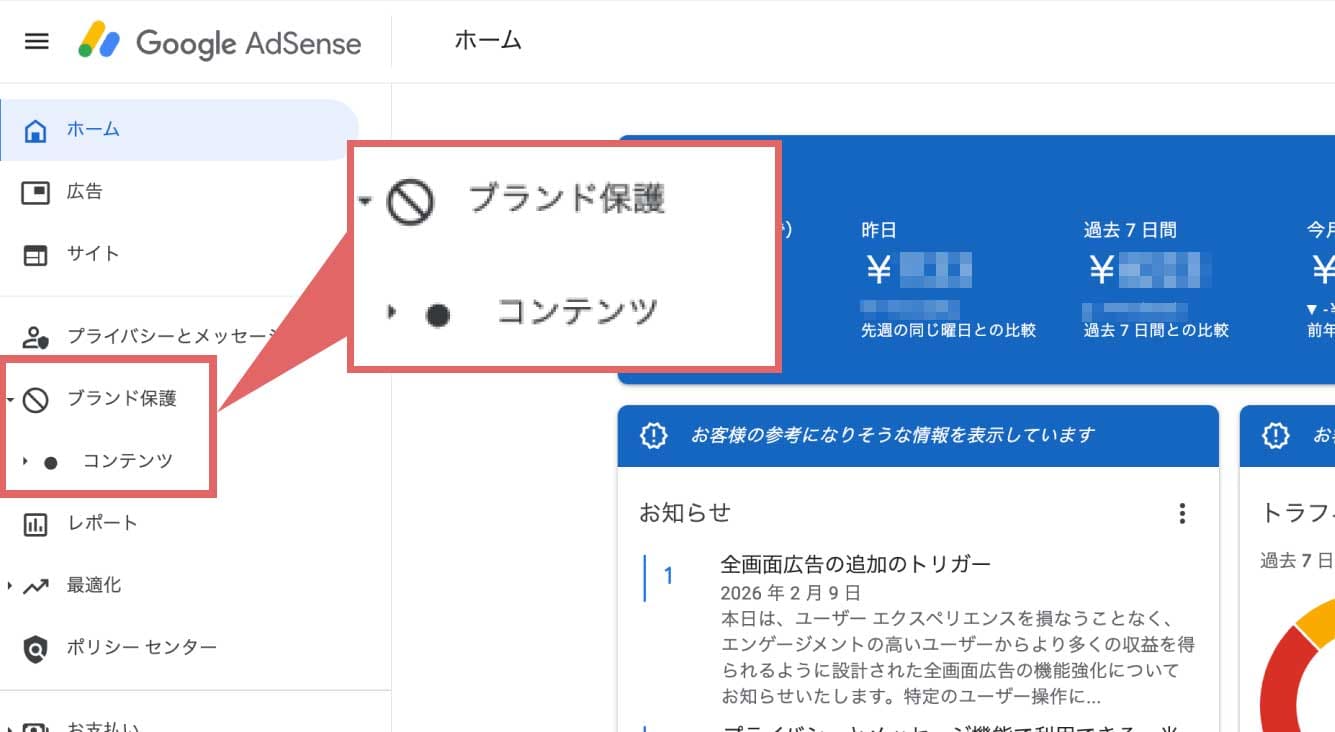Open the ポリシー センター menu item

(142, 648)
